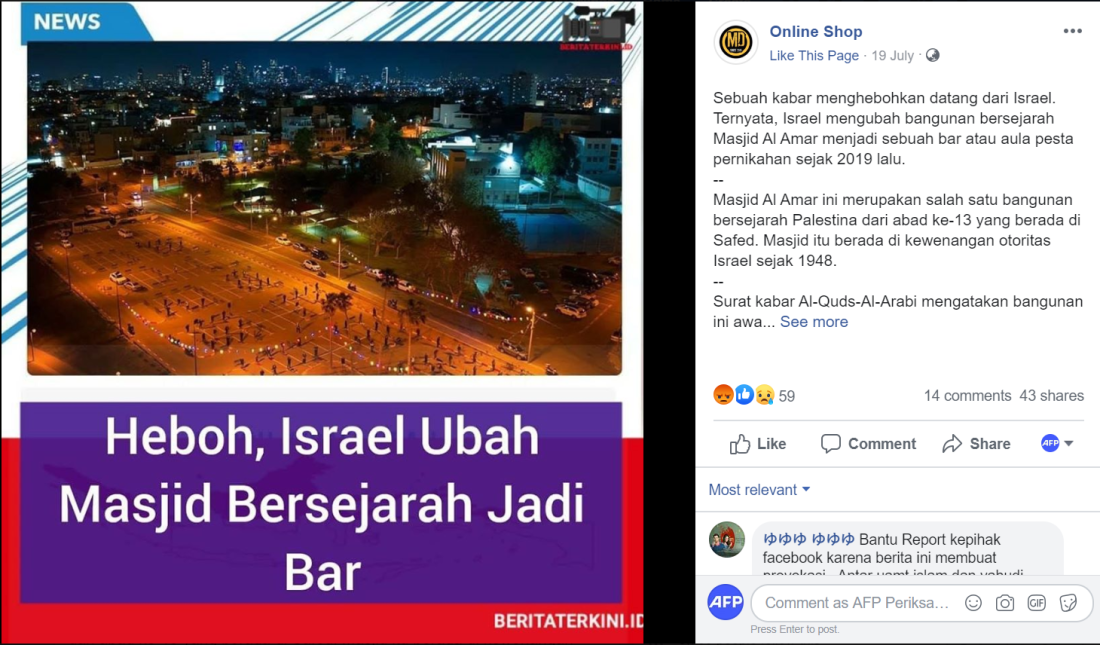
Task: Like the post with thumbs-up button
Action: [758, 444]
